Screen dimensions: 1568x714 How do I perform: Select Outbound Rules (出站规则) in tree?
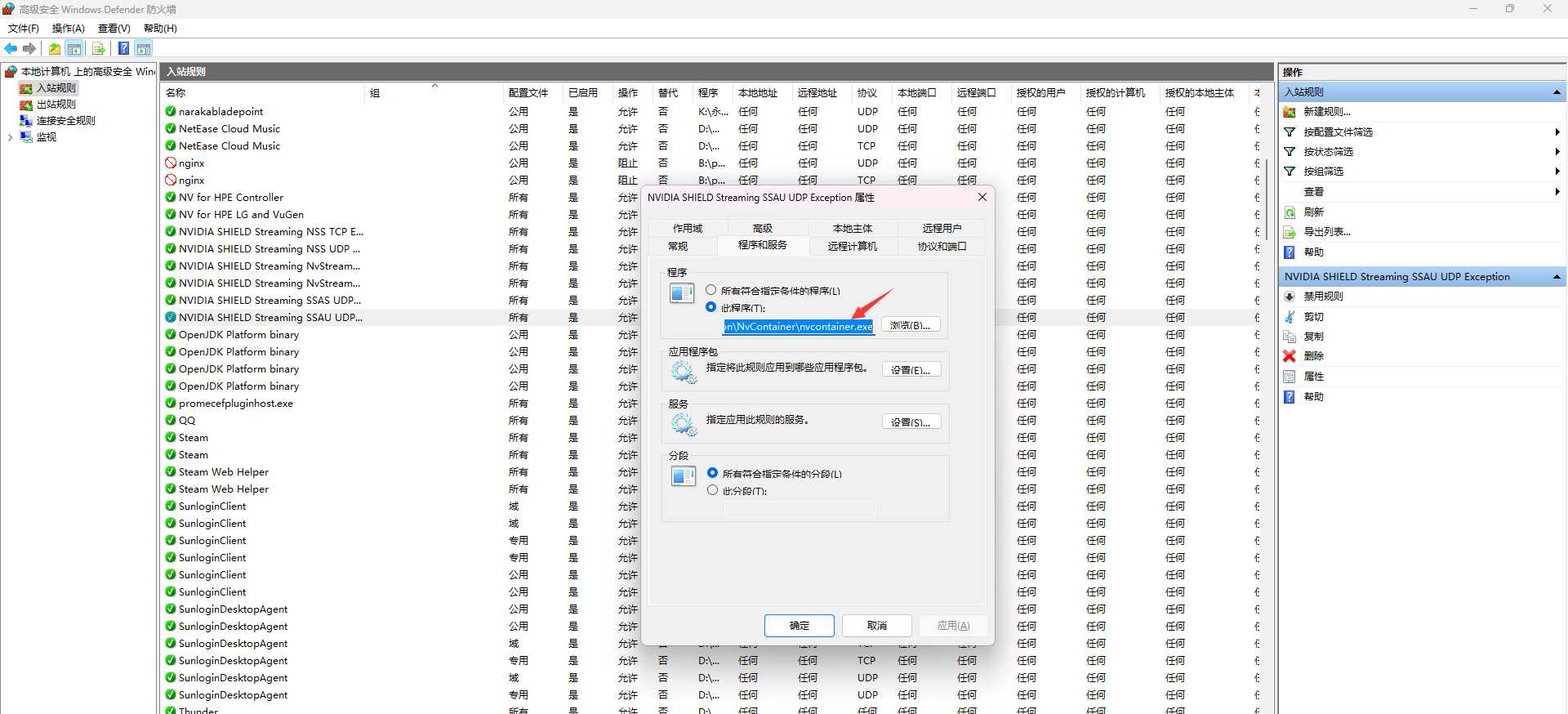[x=56, y=105]
